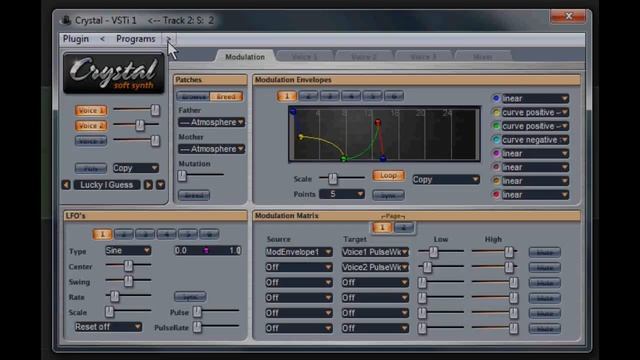Go to previous patch with left arrow
Screen dimensions: 640x360
point(66,185)
